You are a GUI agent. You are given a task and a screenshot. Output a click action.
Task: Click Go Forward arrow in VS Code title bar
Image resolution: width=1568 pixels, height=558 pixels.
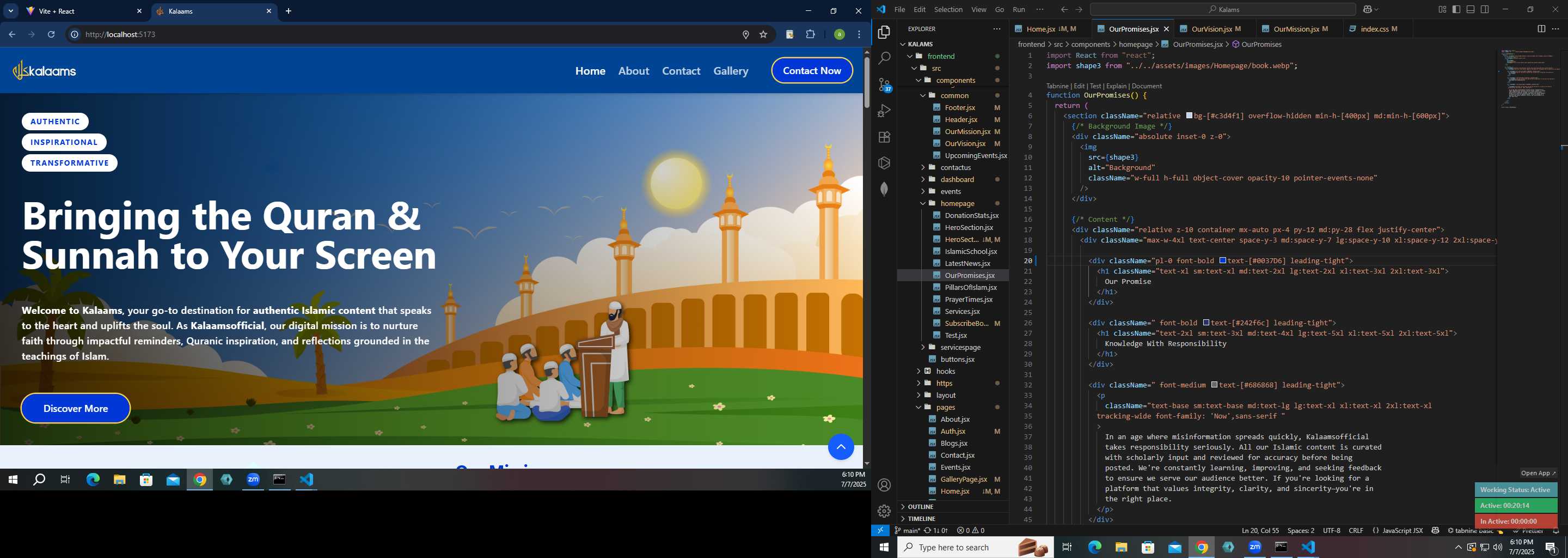tap(1079, 9)
